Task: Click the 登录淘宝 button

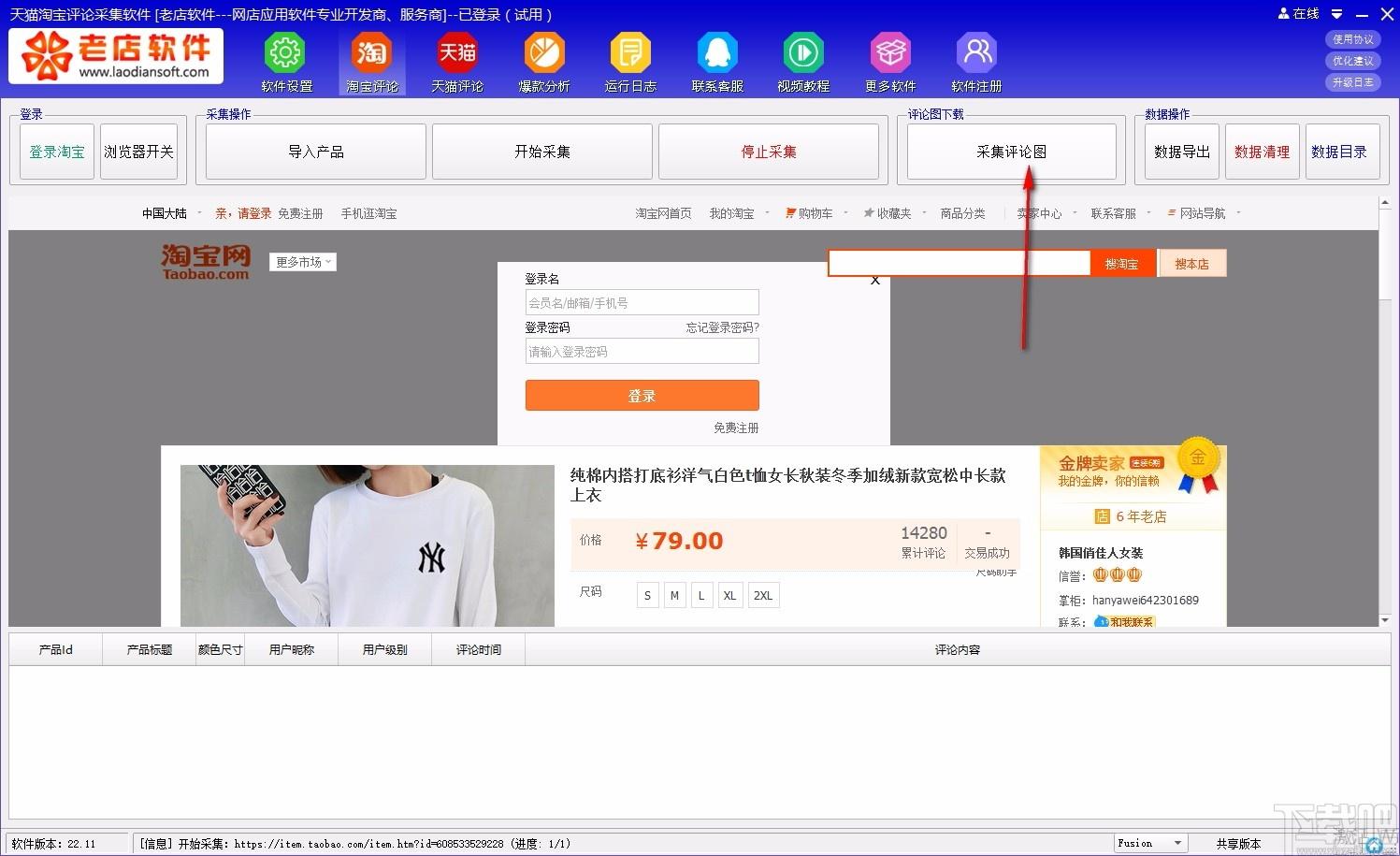Action: (57, 152)
